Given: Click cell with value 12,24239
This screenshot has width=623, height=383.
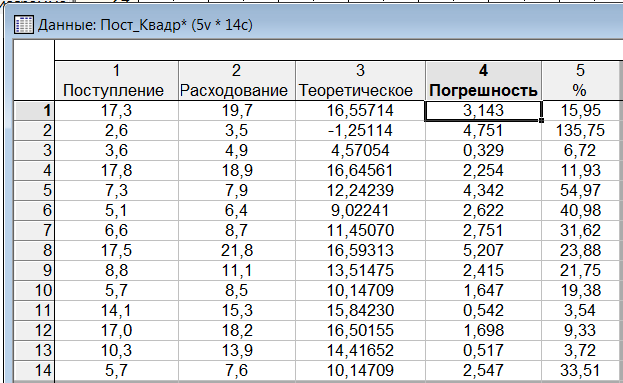Looking at the screenshot, I should (360, 191).
